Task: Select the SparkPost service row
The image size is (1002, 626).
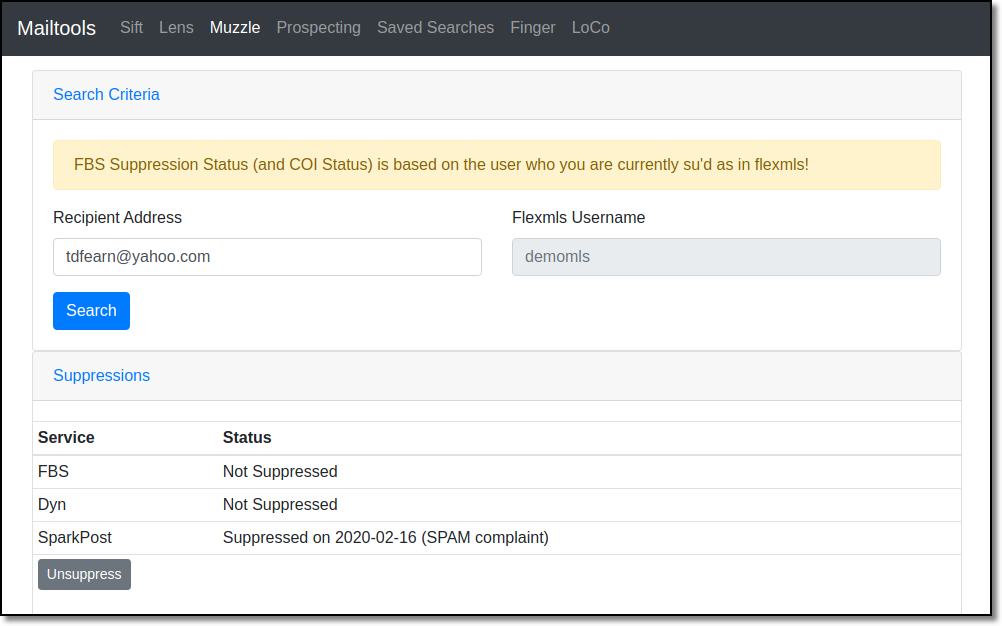Action: pyautogui.click(x=497, y=538)
